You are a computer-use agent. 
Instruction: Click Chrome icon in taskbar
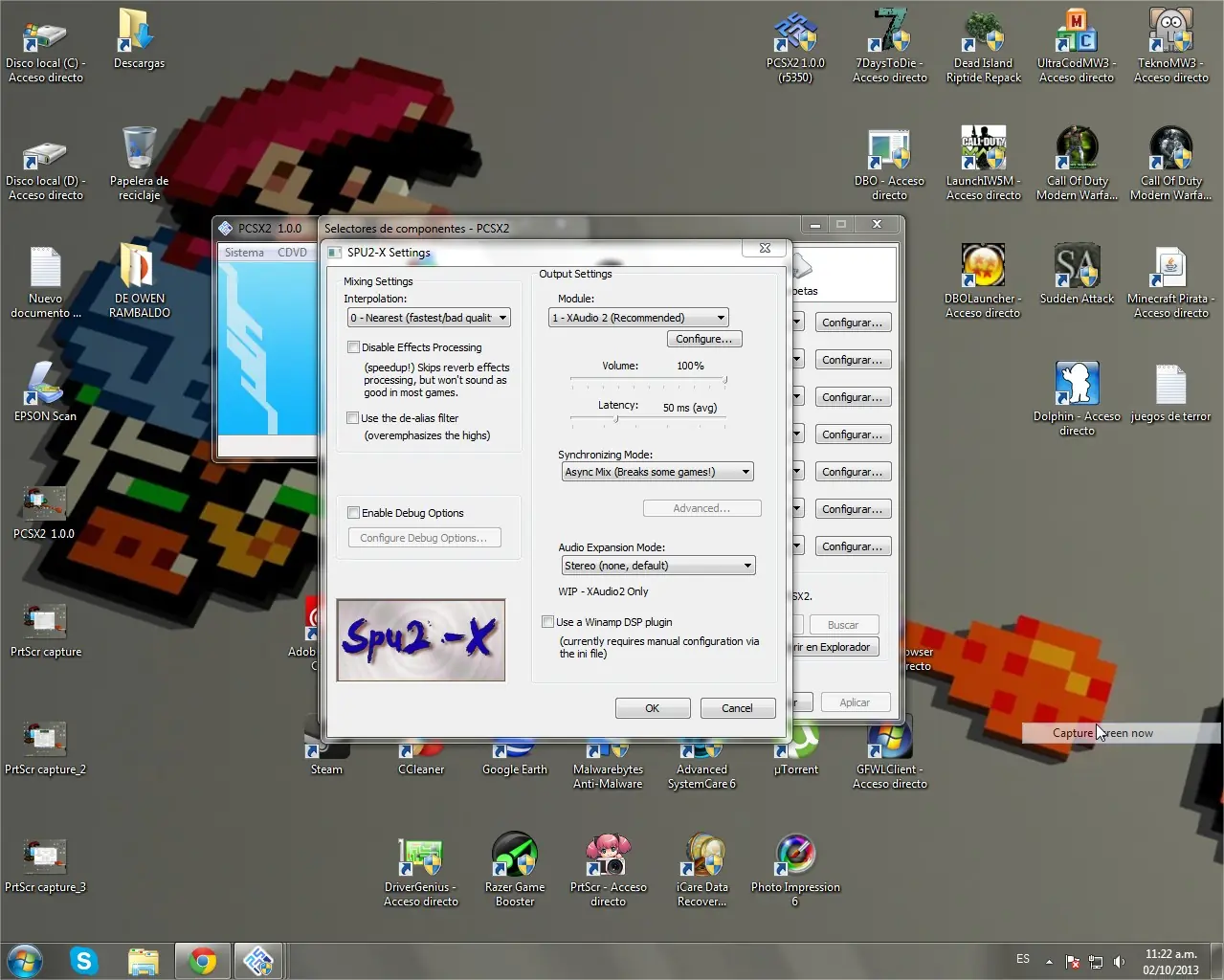[202, 960]
